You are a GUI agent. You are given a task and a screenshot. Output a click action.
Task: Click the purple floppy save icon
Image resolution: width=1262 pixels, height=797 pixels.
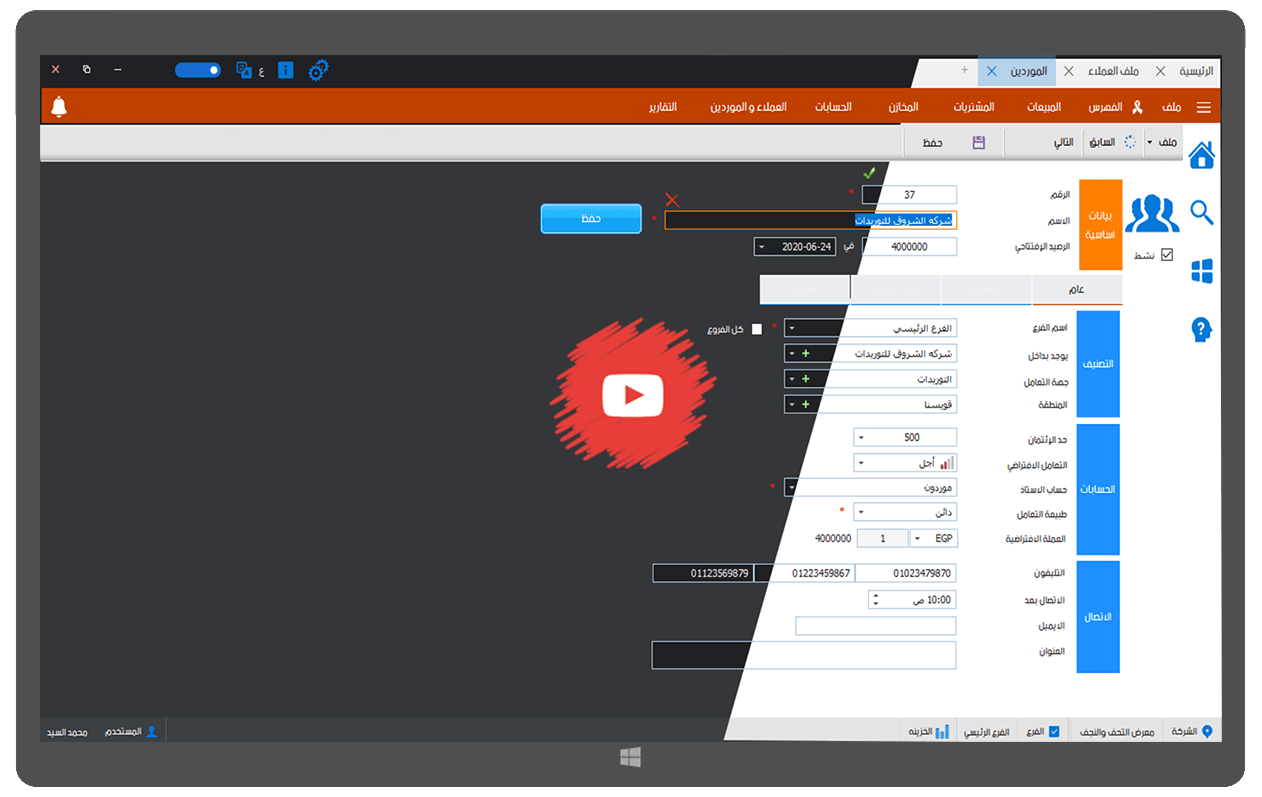pos(979,143)
